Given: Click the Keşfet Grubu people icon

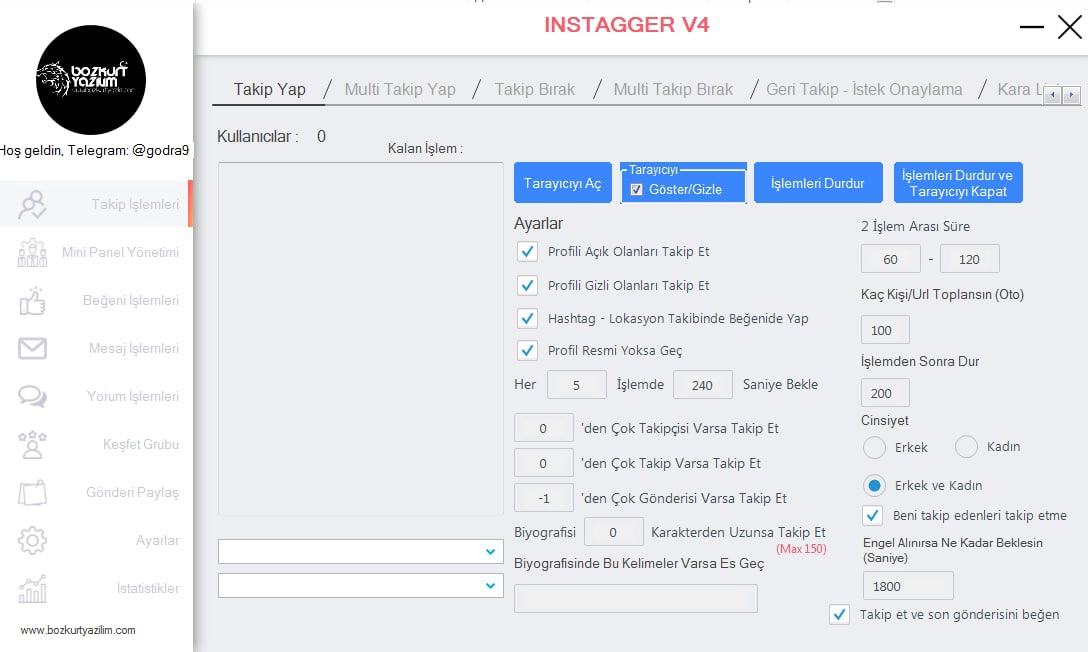Looking at the screenshot, I should coord(33,445).
